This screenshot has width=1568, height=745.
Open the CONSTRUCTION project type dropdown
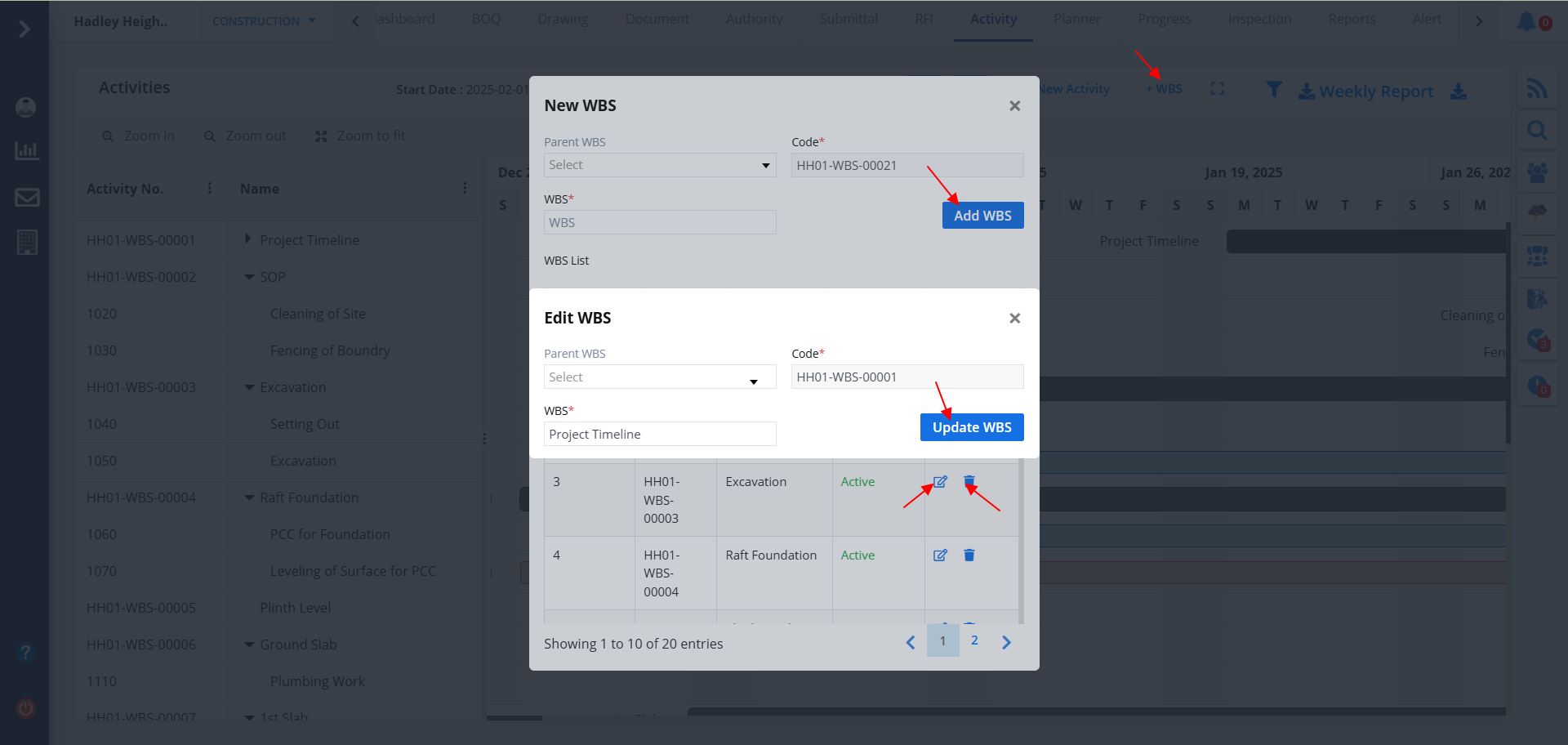click(264, 21)
